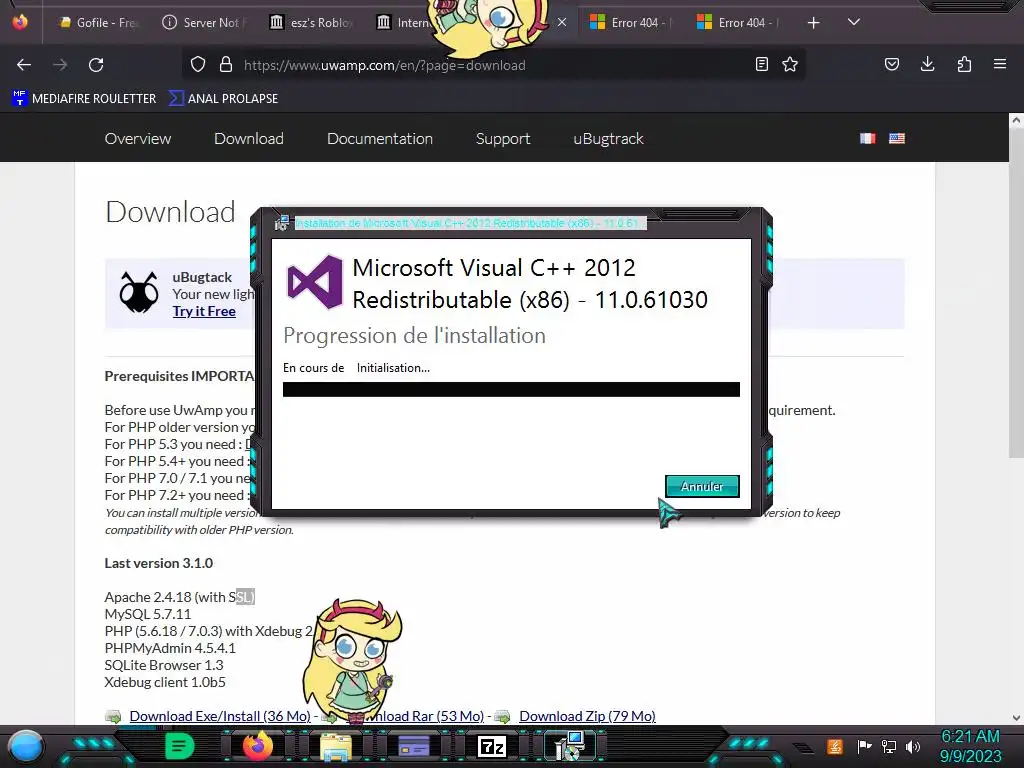Open the Firefox extensions menu
Viewport: 1024px width, 768px height.
coord(964,65)
